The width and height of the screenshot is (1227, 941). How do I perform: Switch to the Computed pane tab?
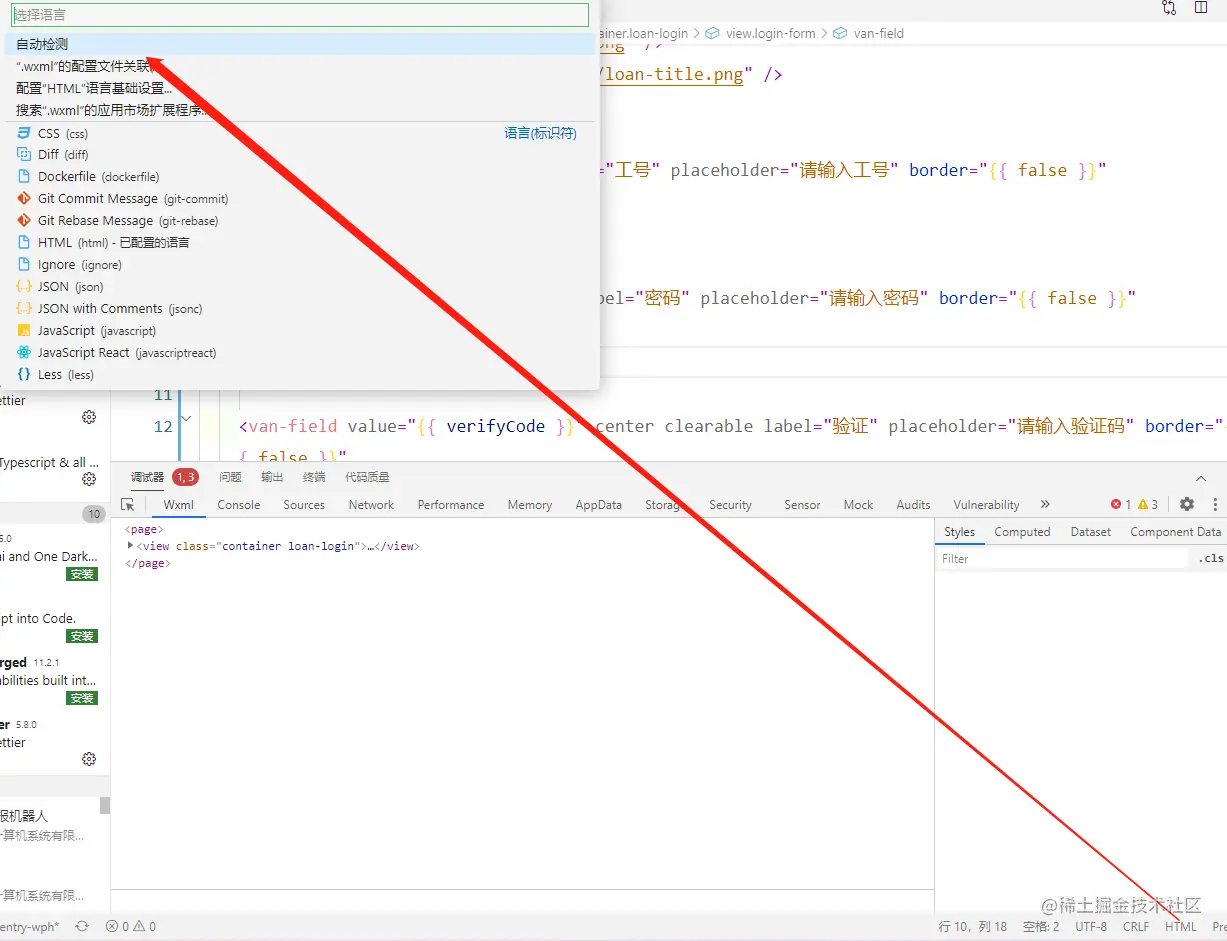click(x=1022, y=532)
